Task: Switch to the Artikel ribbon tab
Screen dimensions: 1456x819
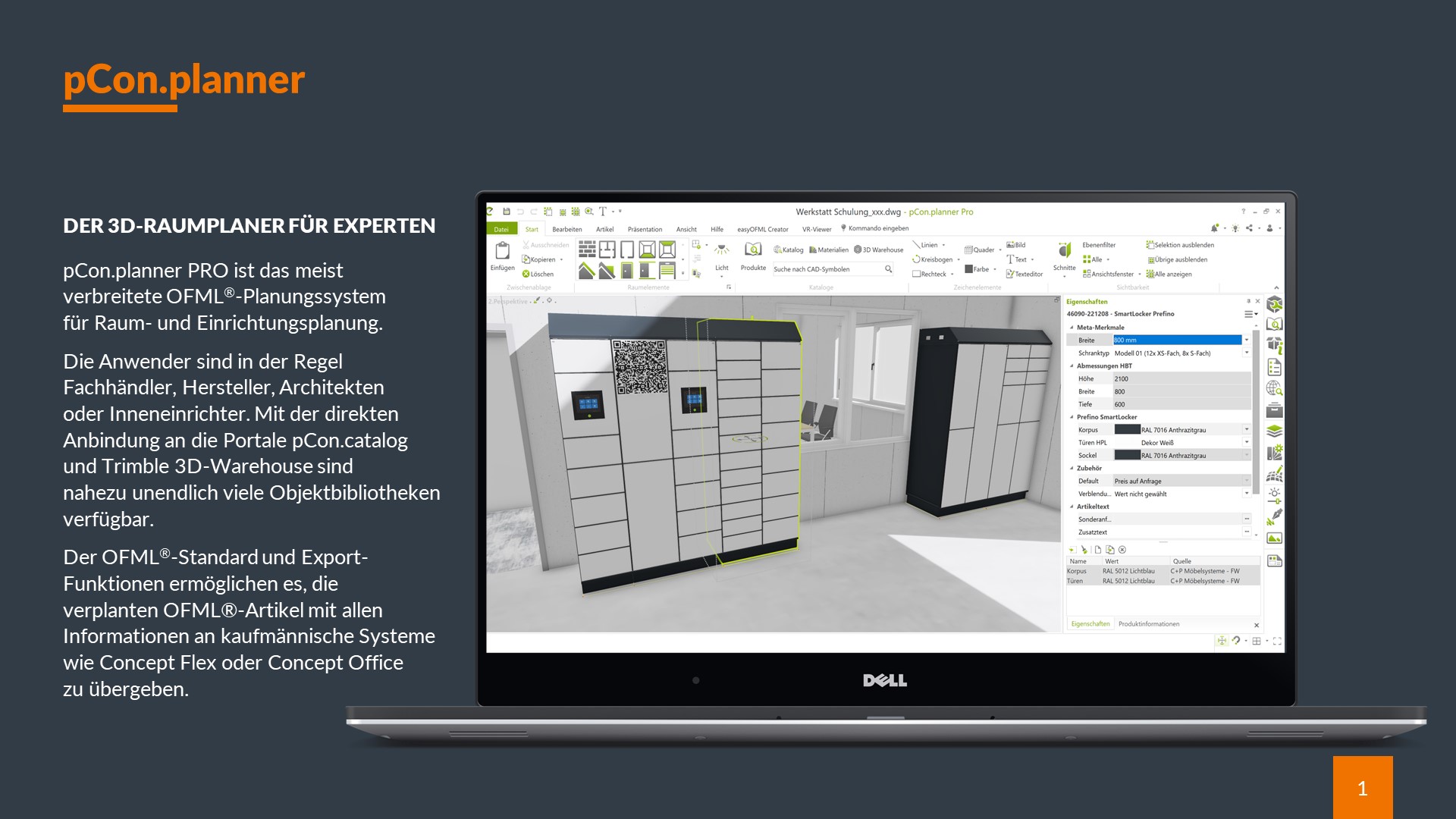Action: [604, 229]
